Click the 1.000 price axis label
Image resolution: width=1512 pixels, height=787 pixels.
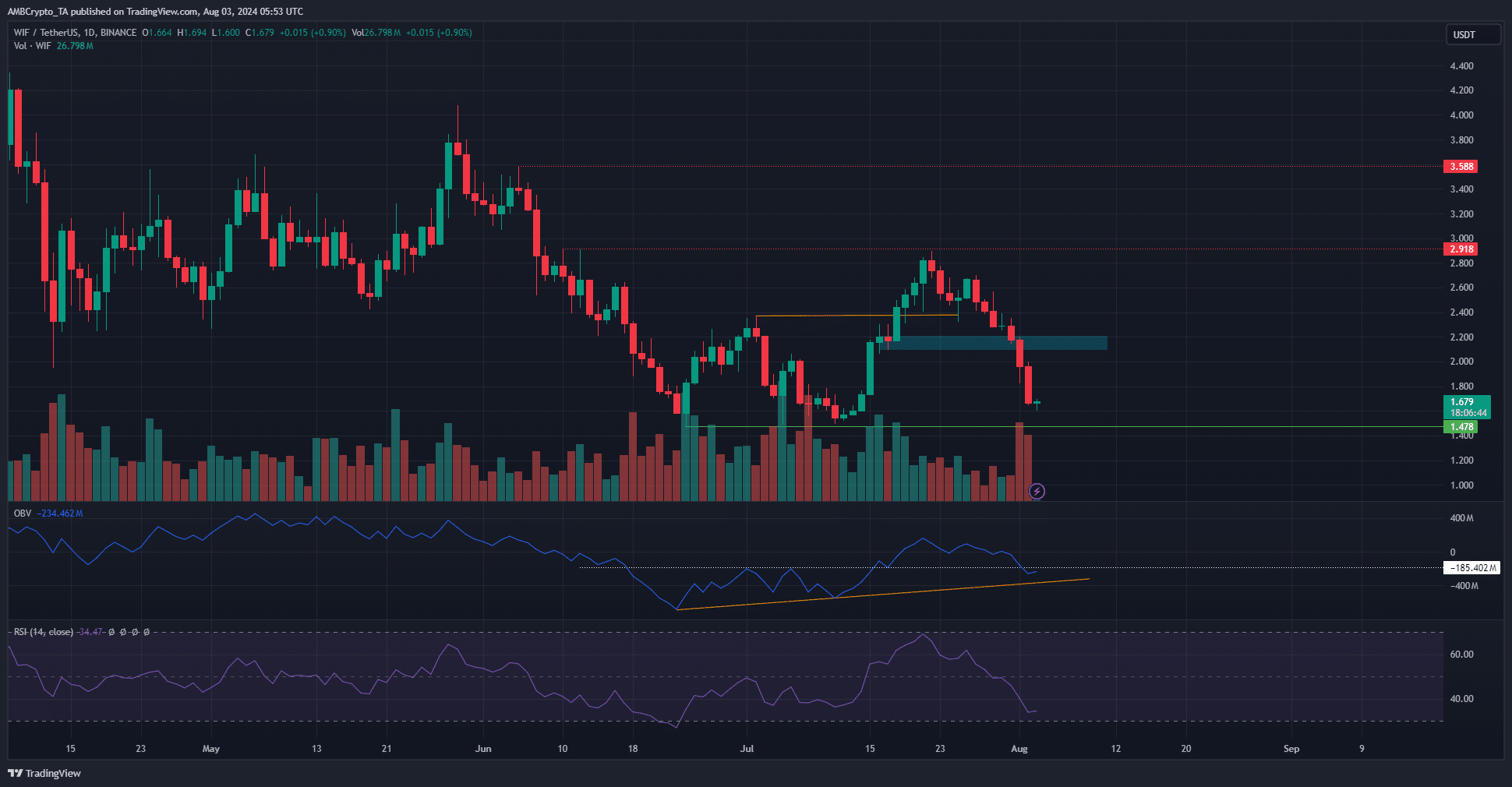pos(1461,485)
